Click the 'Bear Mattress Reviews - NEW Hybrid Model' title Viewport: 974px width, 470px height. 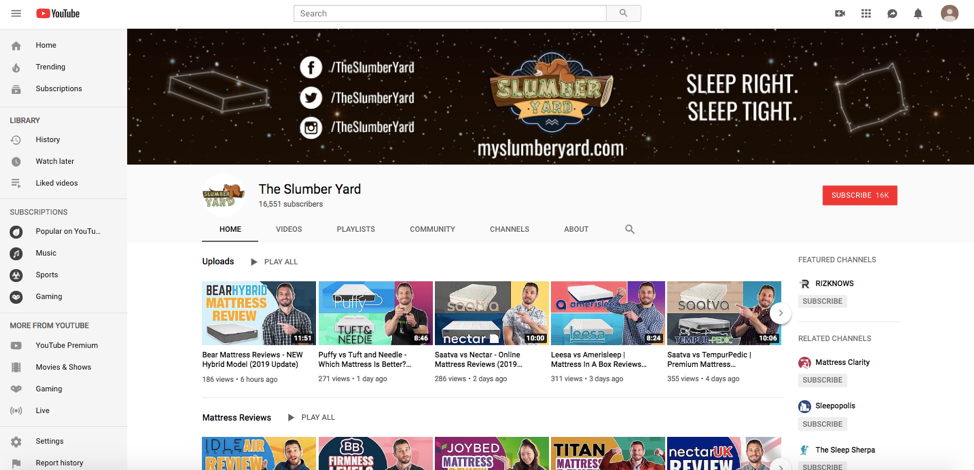[253, 359]
